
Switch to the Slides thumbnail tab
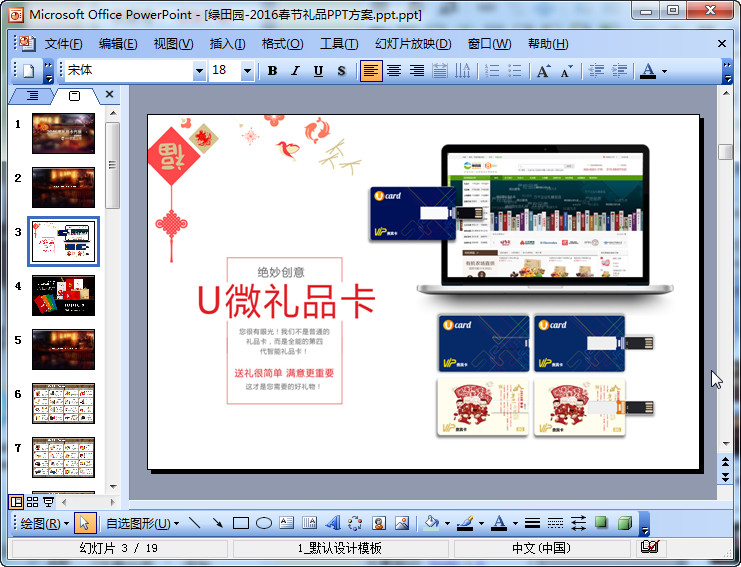pyautogui.click(x=75, y=96)
